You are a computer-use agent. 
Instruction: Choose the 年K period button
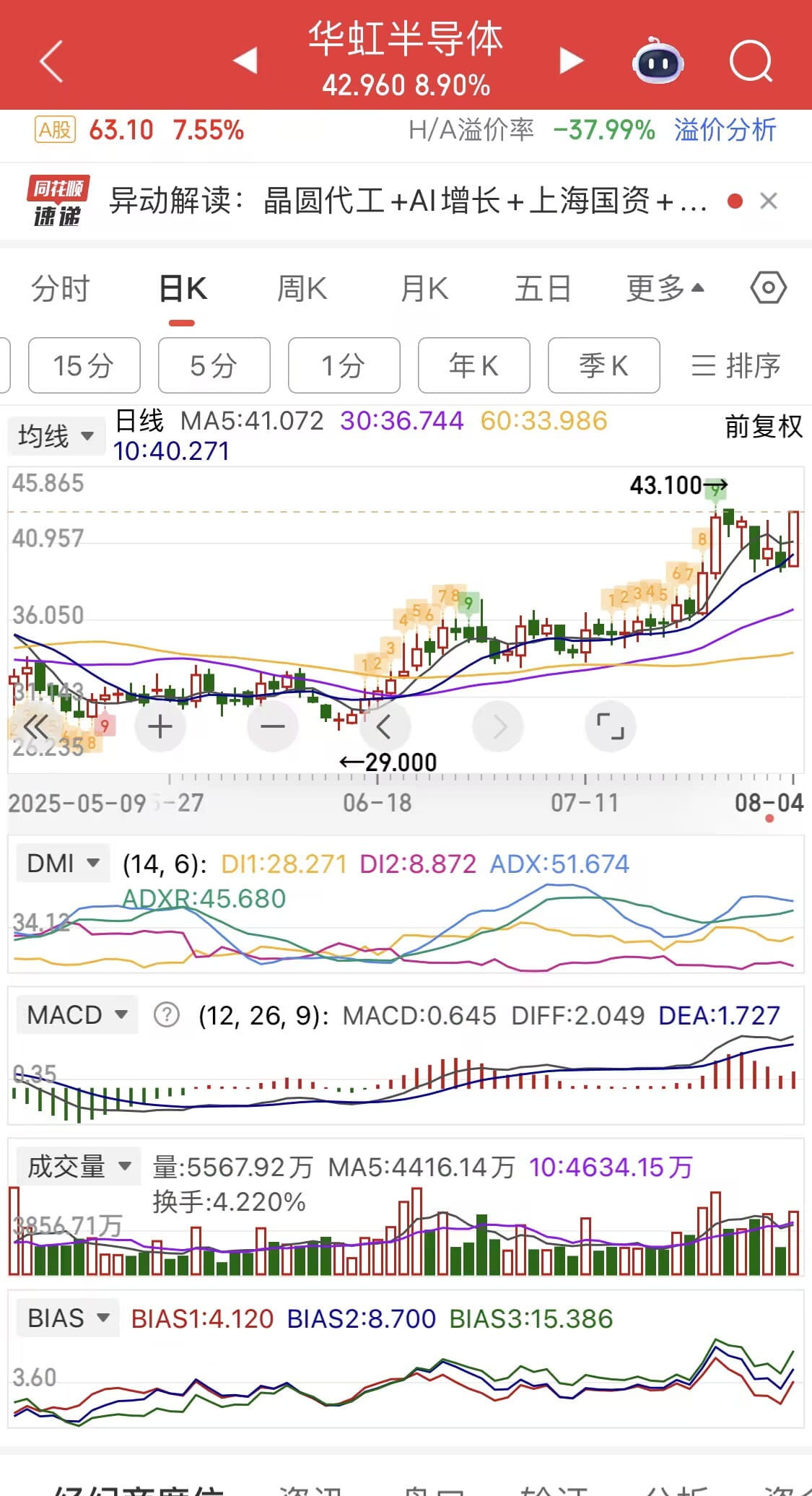[474, 365]
